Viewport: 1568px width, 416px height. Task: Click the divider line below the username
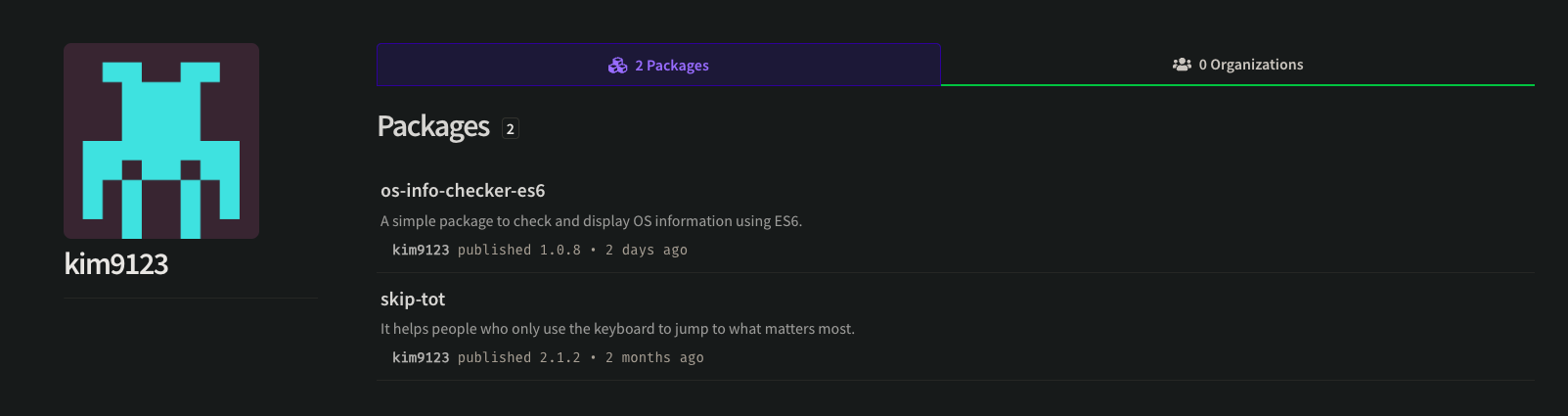point(191,298)
